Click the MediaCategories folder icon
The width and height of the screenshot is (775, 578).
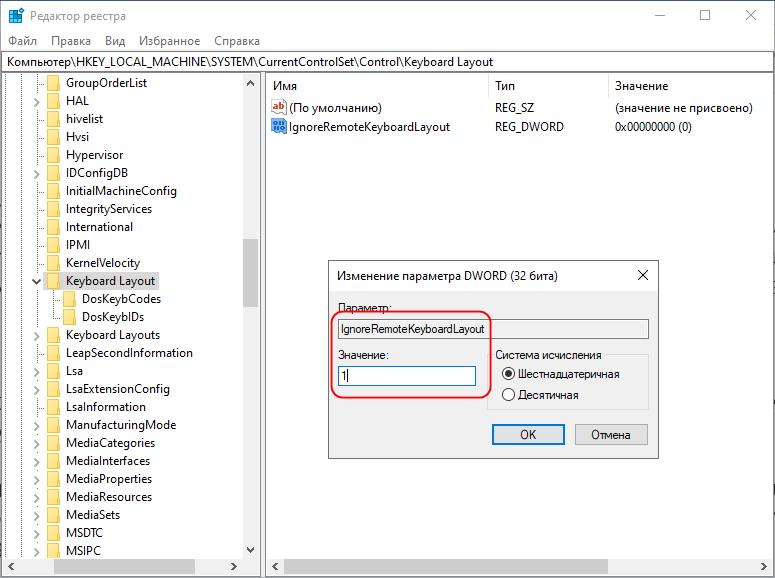click(x=54, y=443)
